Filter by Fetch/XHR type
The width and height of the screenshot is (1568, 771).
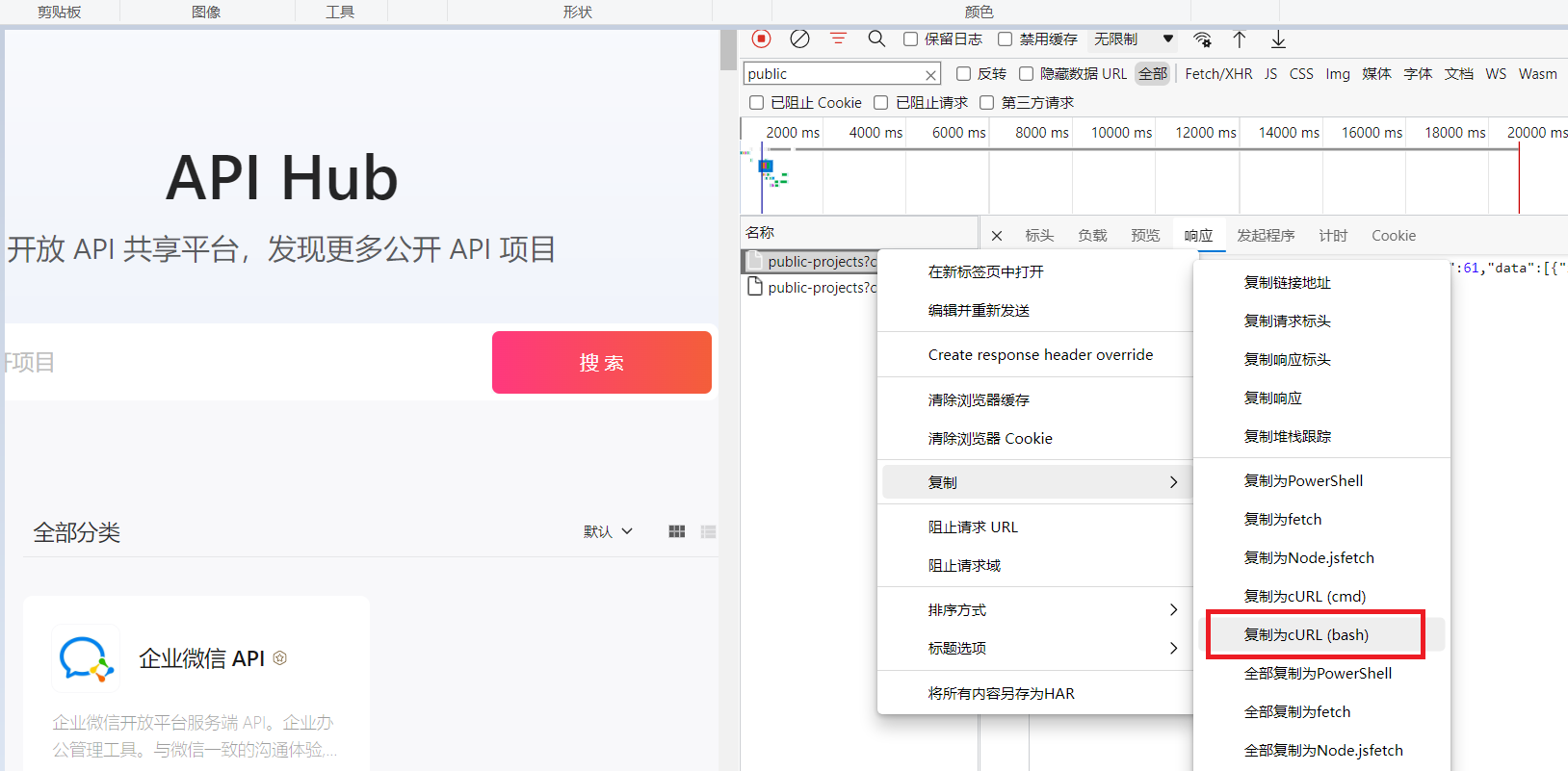pyautogui.click(x=1218, y=74)
